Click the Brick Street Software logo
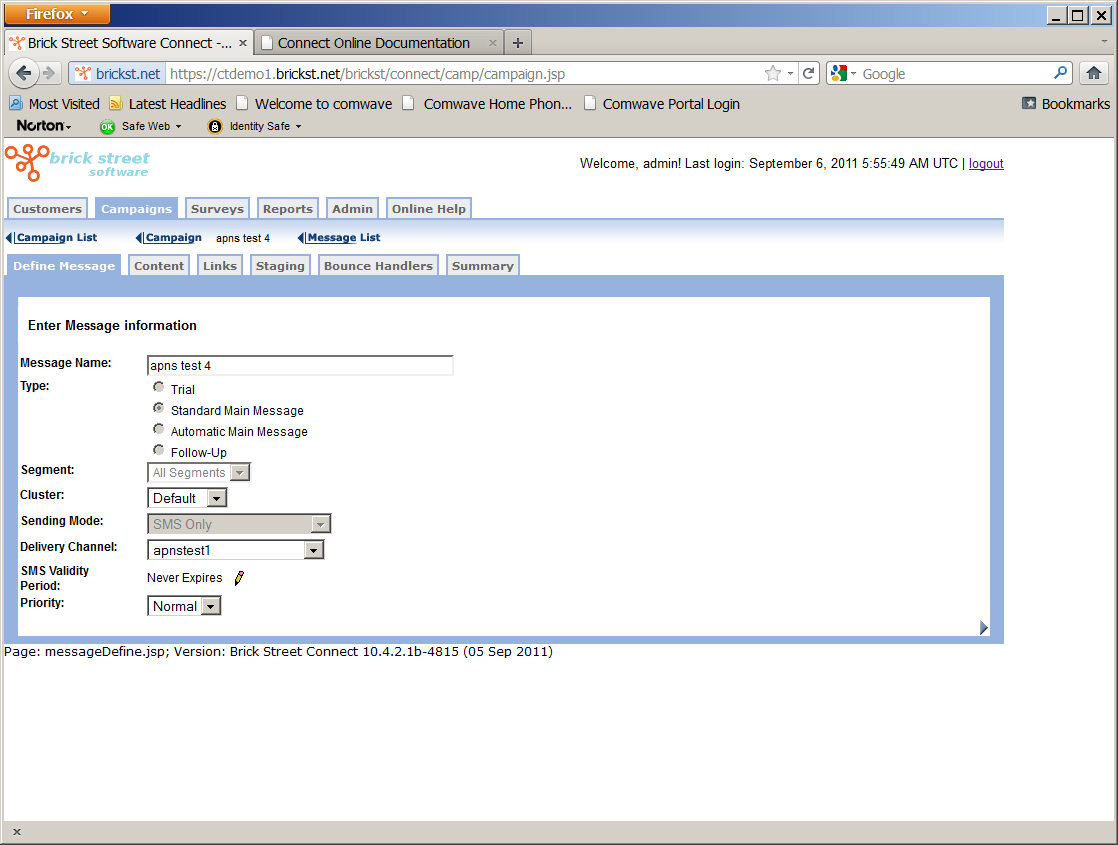 pyautogui.click(x=78, y=163)
